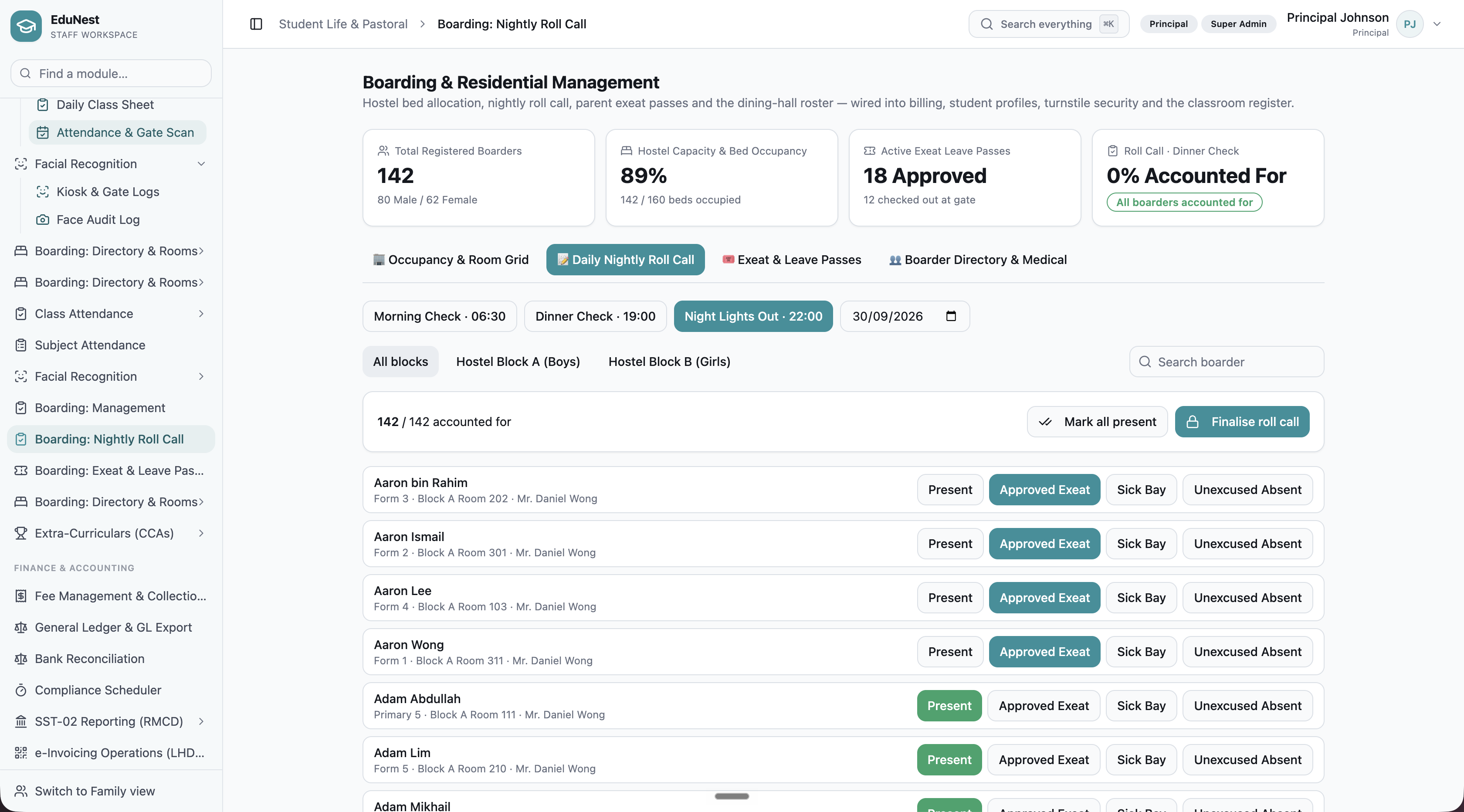This screenshot has height=812, width=1464.
Task: Click PJ profile avatar
Action: click(1410, 24)
